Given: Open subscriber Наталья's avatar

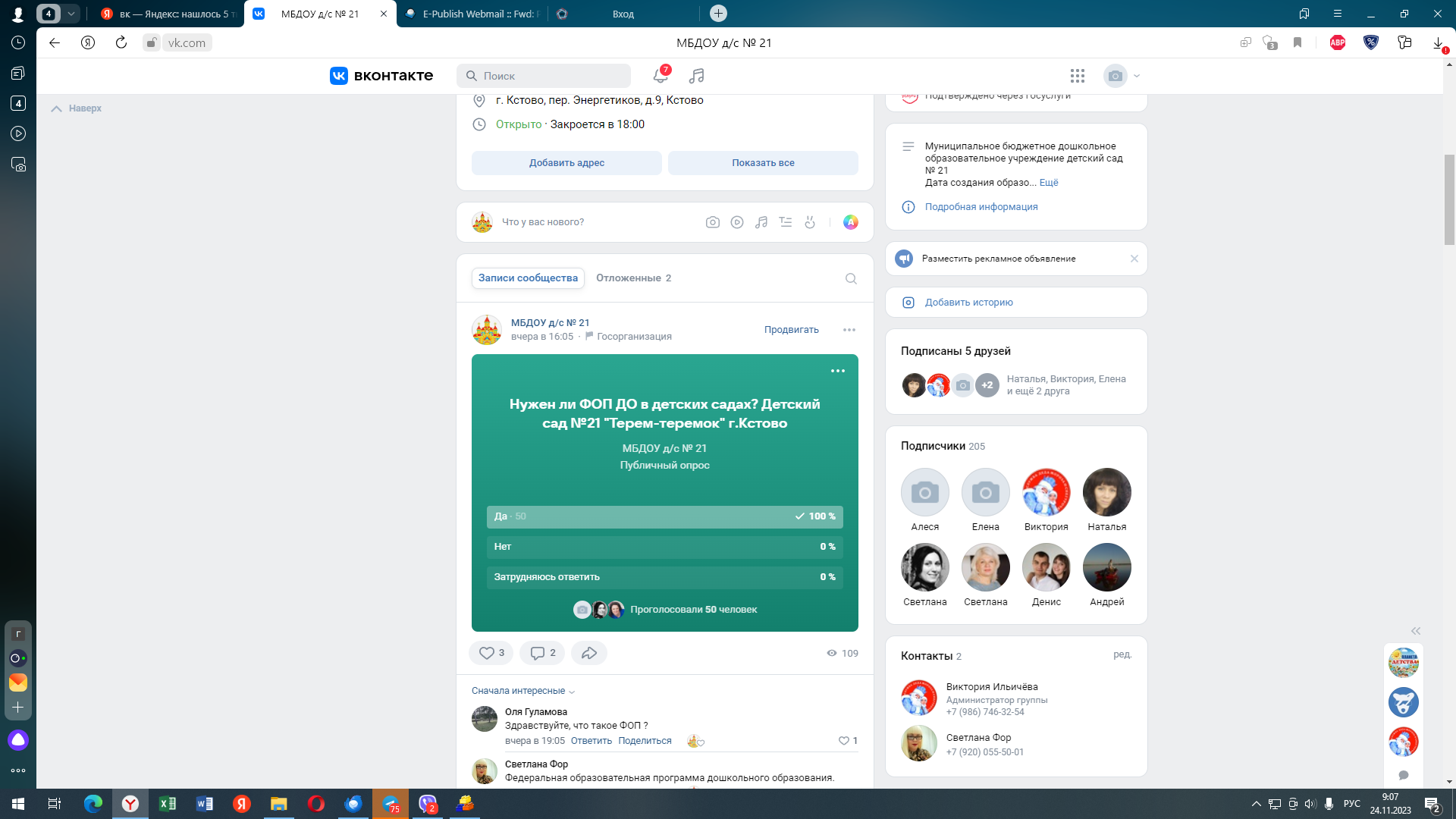Looking at the screenshot, I should tap(1106, 492).
